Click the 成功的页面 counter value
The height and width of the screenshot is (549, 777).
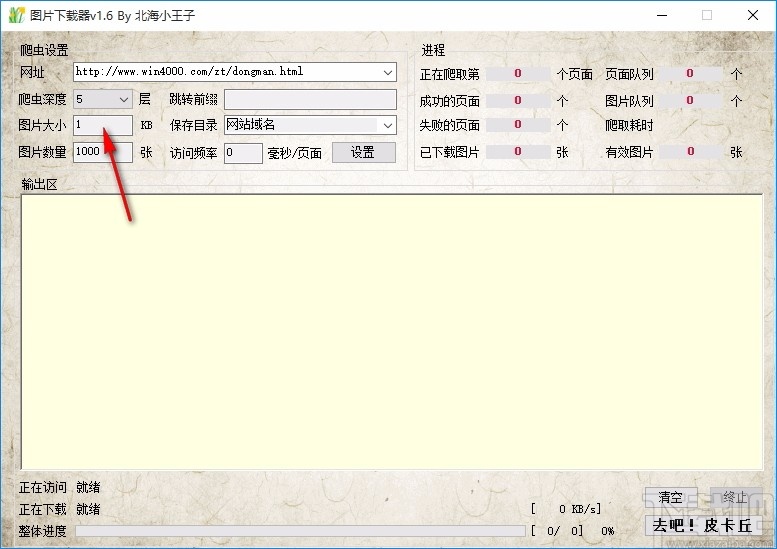[517, 101]
